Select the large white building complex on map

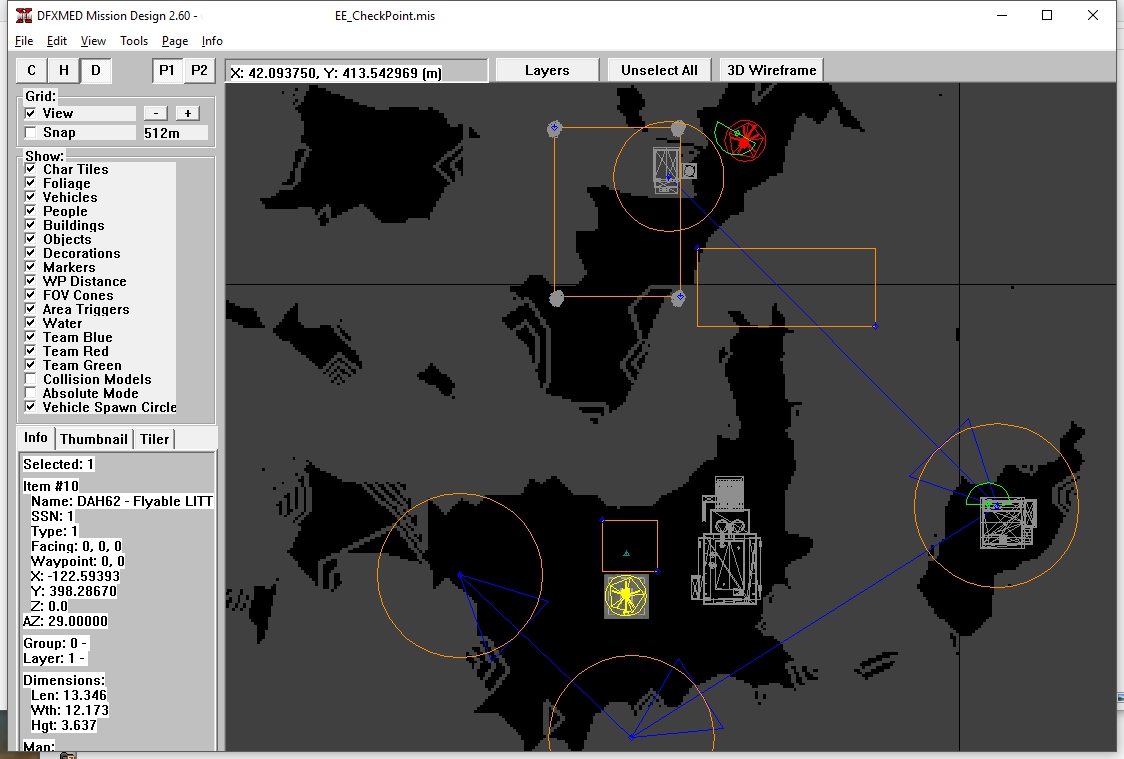(x=726, y=541)
